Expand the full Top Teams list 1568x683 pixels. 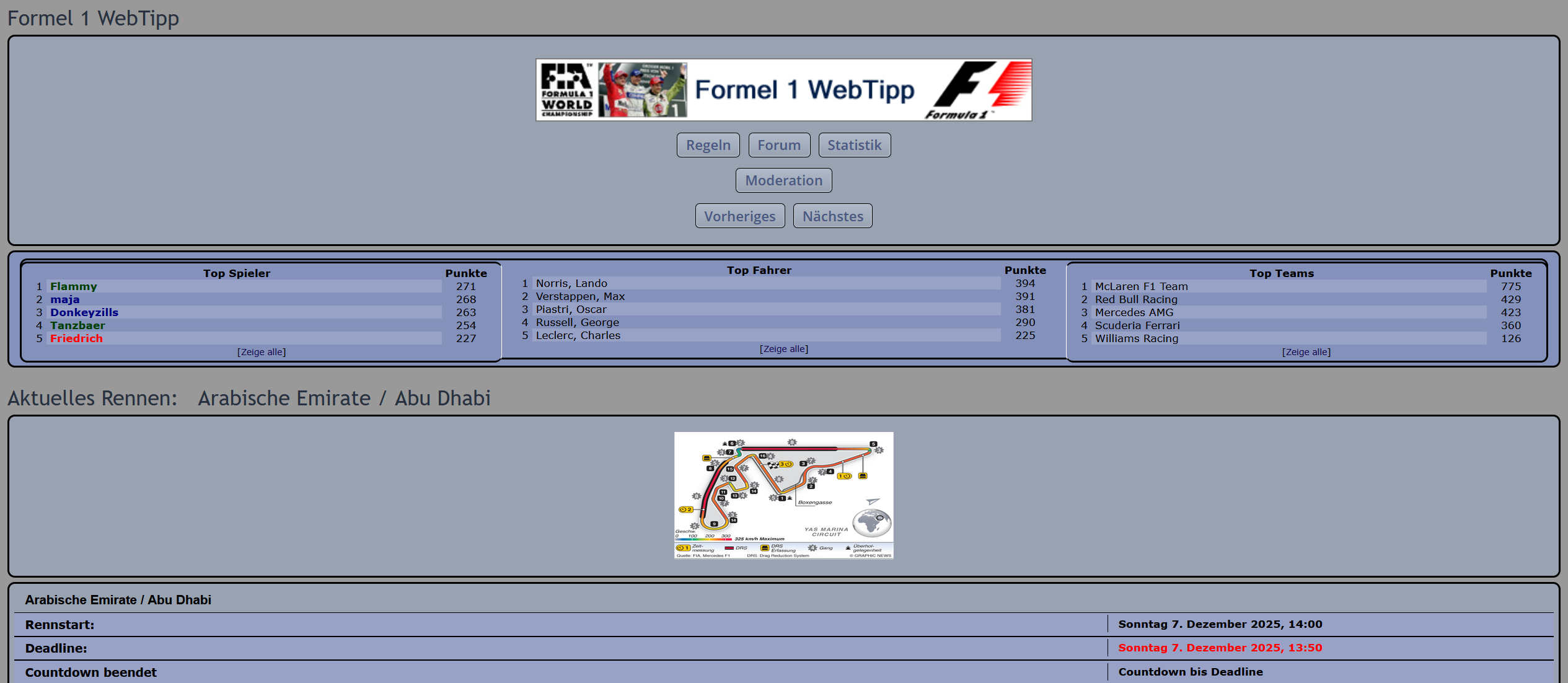coord(1306,352)
